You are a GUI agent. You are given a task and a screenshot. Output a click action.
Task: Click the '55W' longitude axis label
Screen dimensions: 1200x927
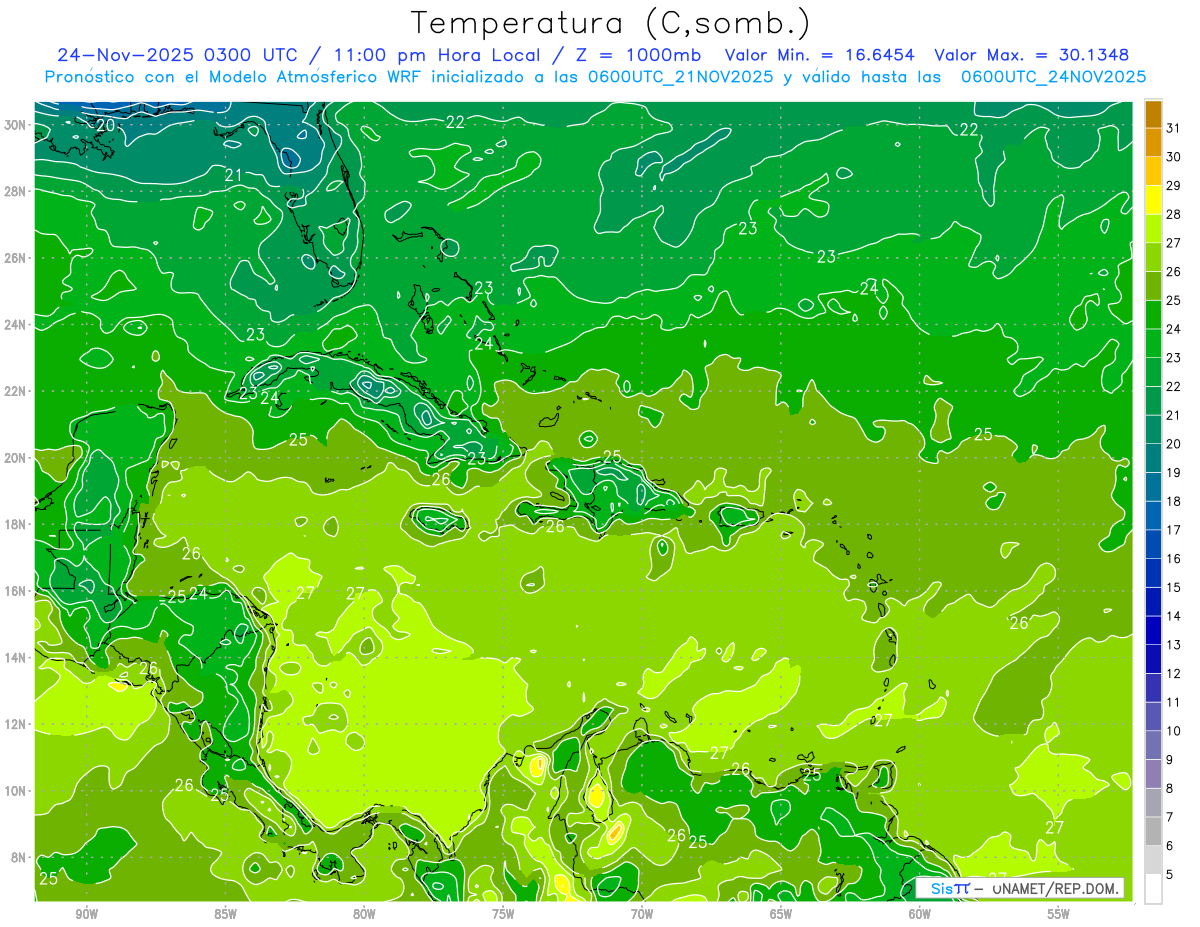tap(1058, 914)
